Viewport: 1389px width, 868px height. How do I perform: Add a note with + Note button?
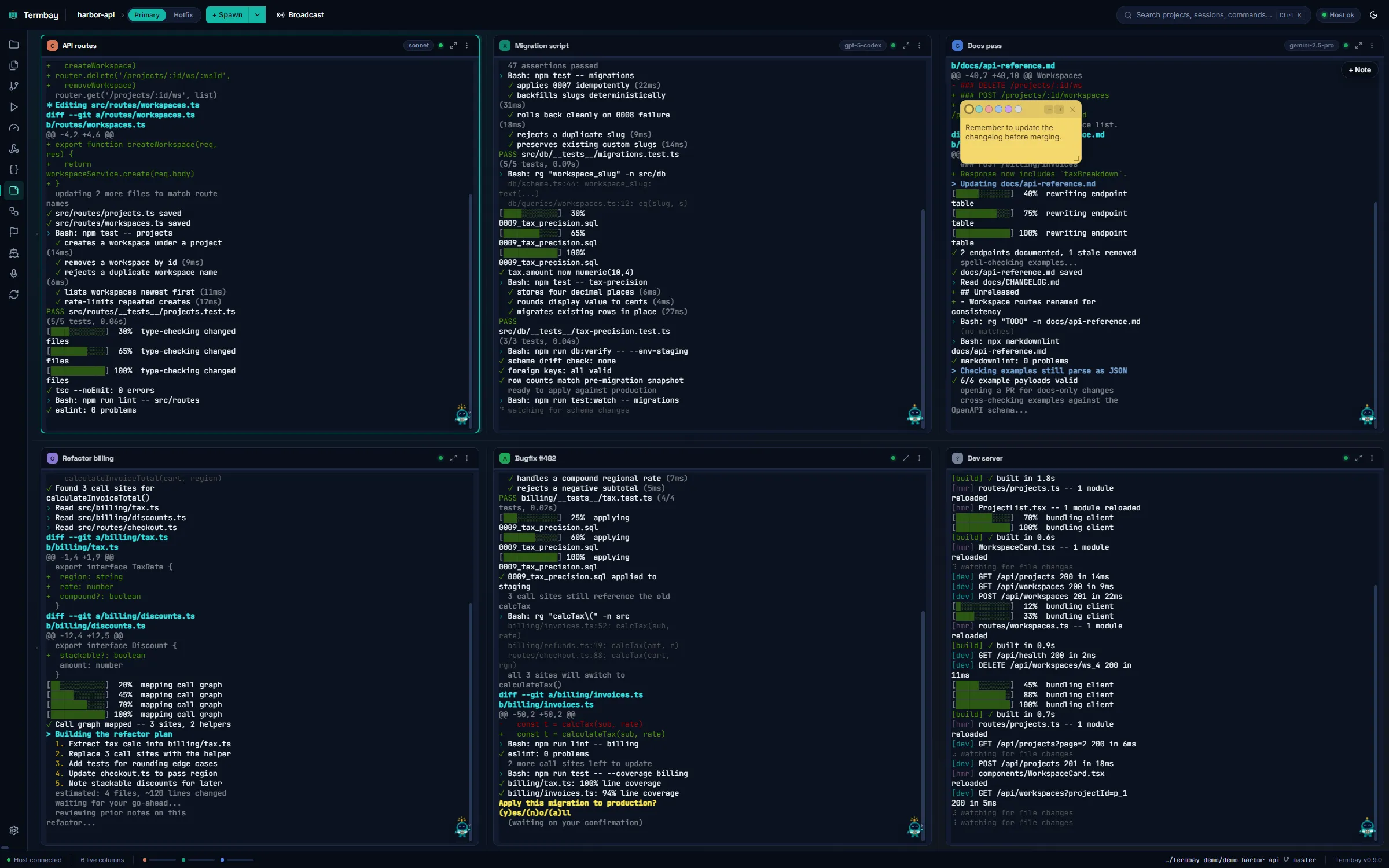1359,70
